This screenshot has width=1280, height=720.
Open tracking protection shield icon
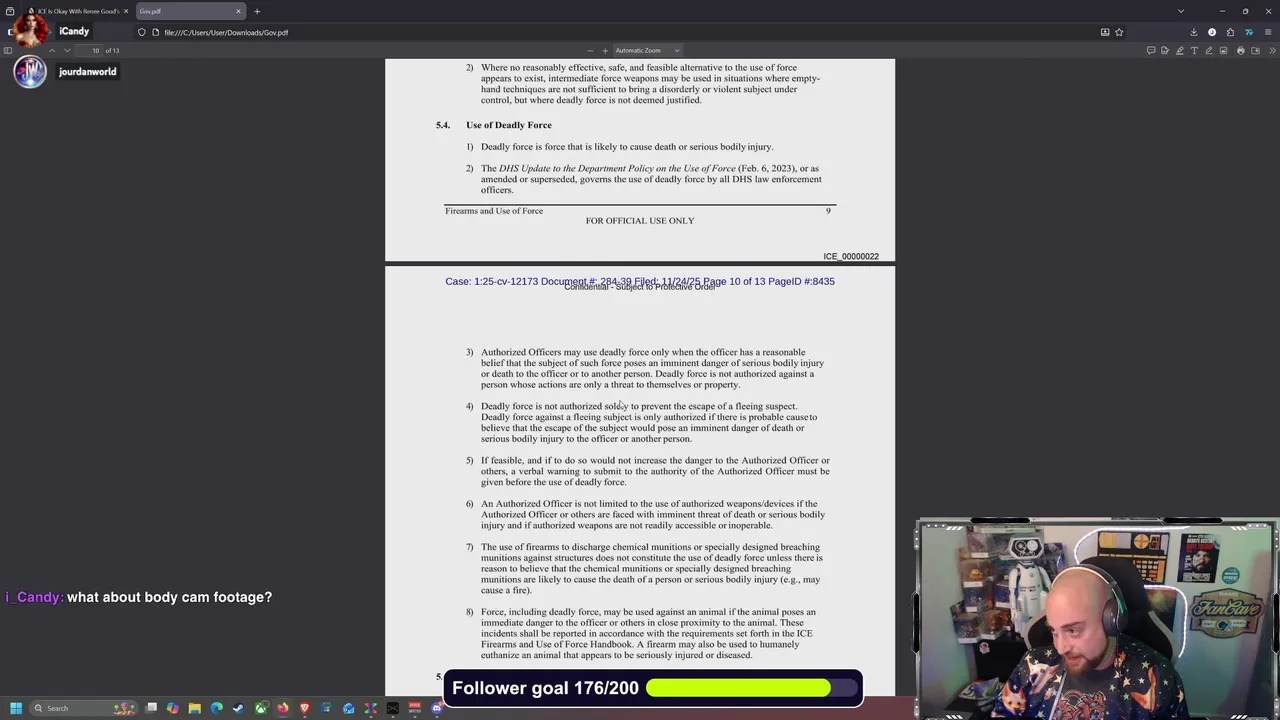pos(141,32)
